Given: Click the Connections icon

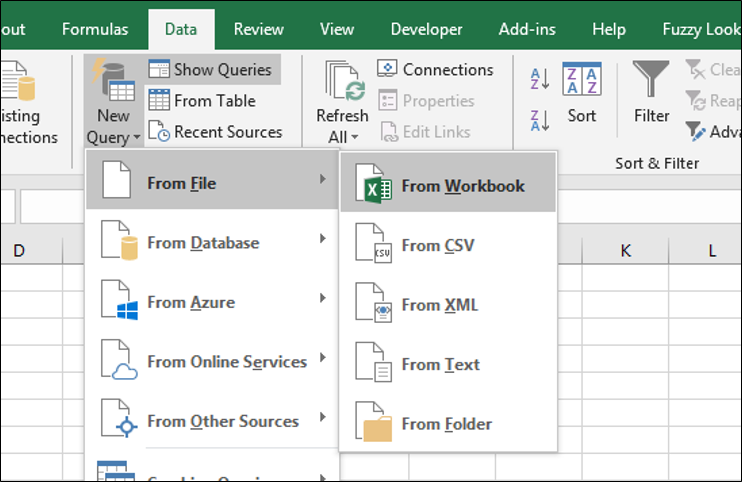Looking at the screenshot, I should 387,69.
